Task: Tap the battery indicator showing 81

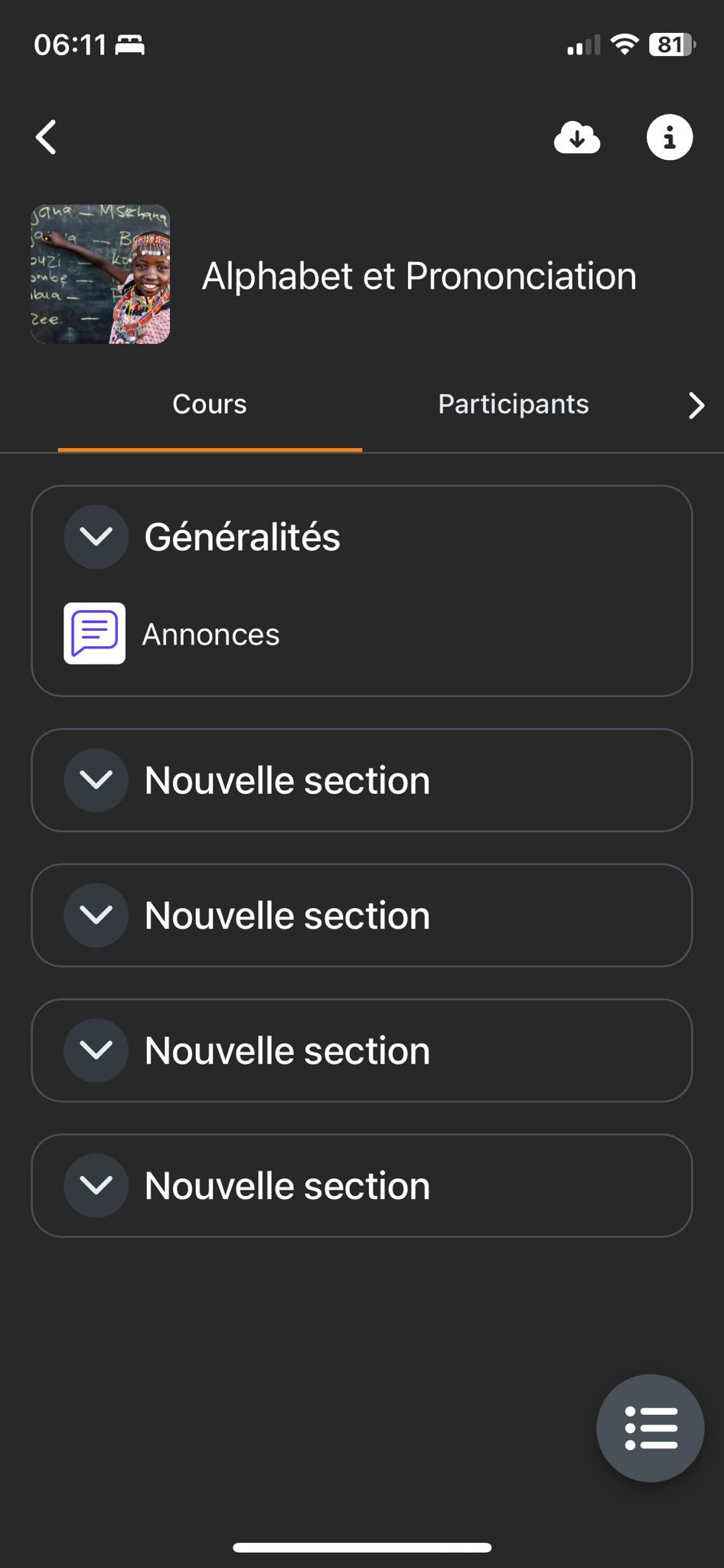Action: [671, 45]
